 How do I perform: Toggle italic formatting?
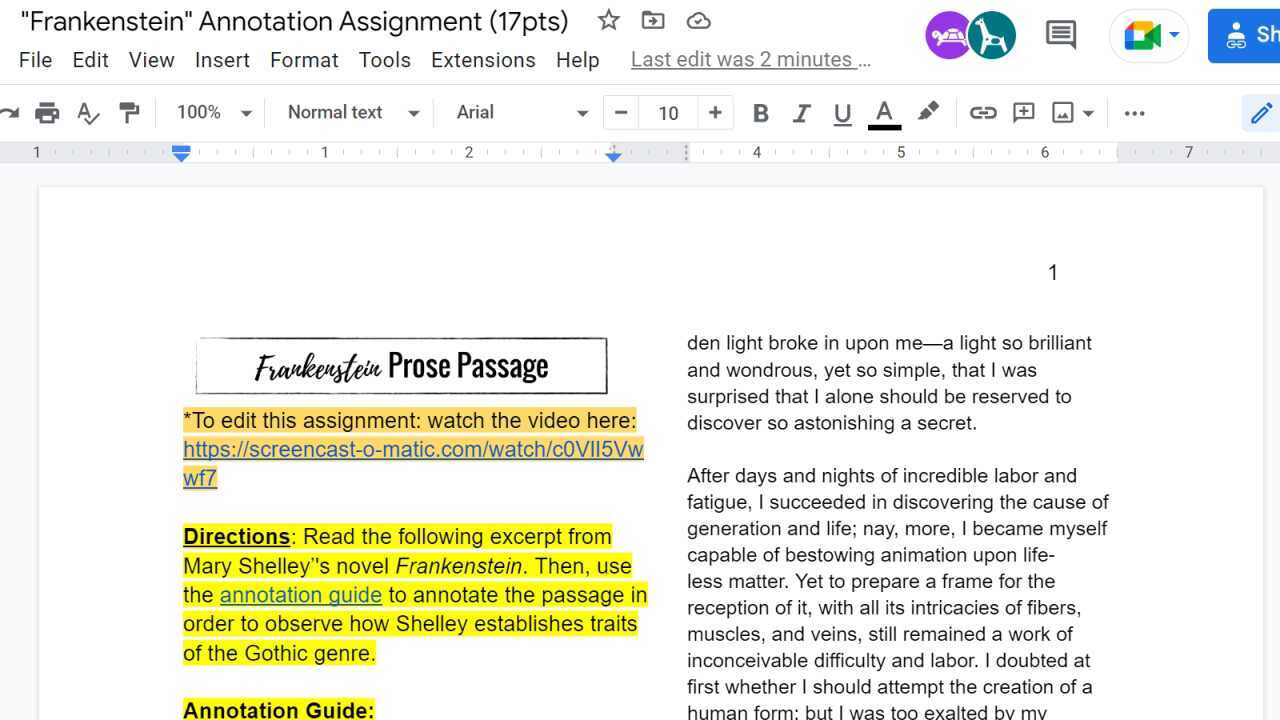click(x=801, y=112)
